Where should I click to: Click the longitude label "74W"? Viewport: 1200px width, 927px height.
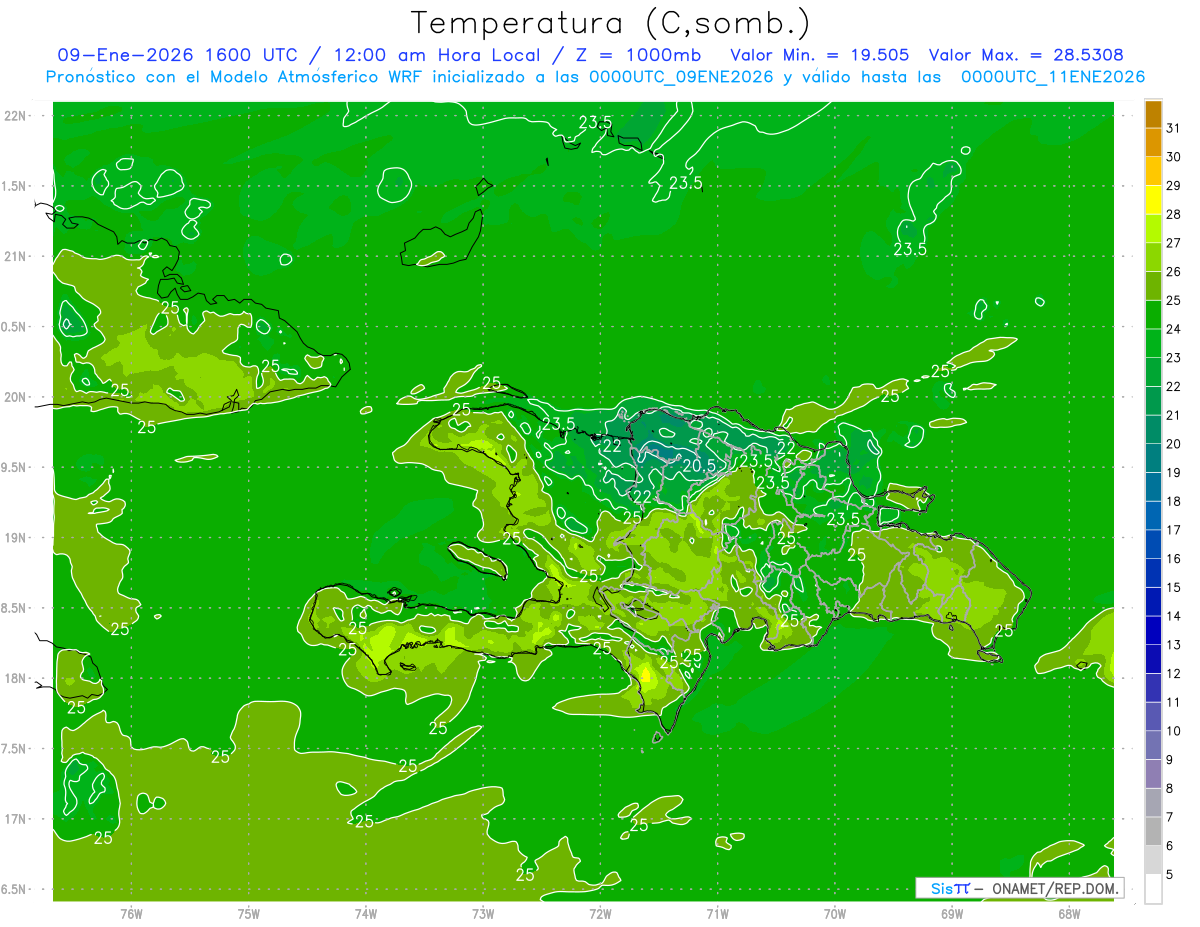tap(365, 913)
